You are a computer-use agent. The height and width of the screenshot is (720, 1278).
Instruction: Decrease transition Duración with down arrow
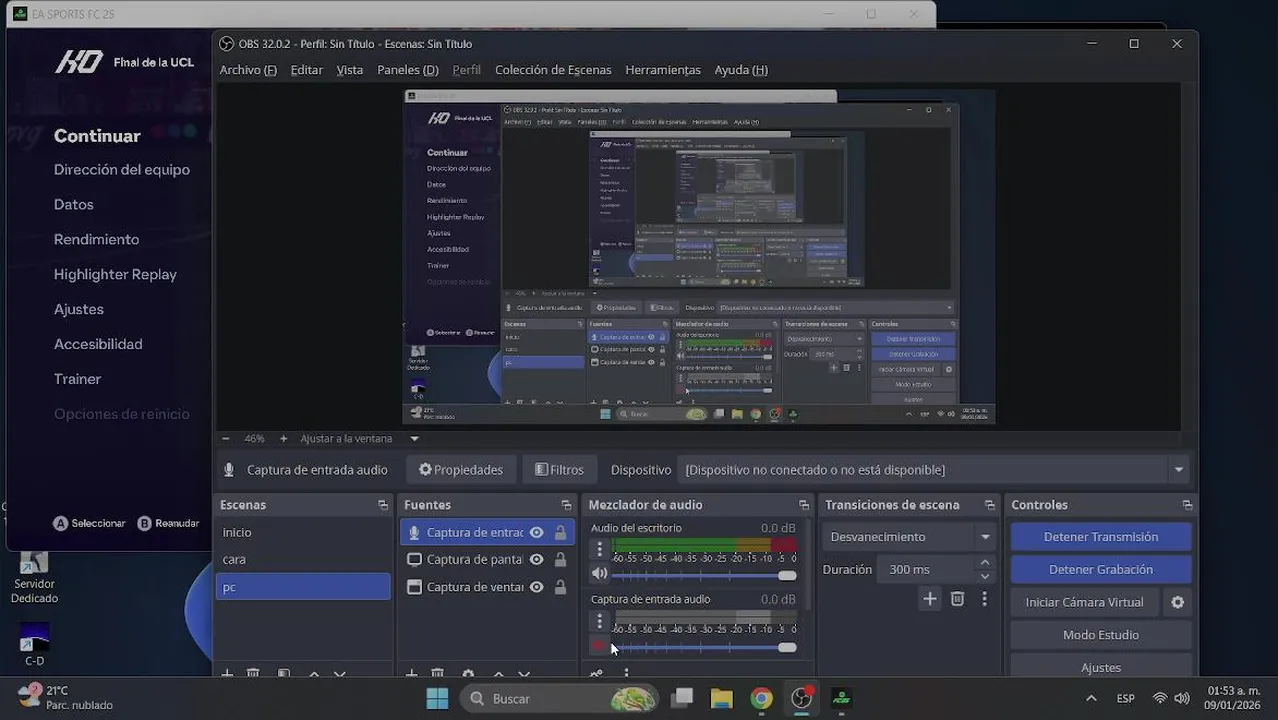(x=985, y=576)
